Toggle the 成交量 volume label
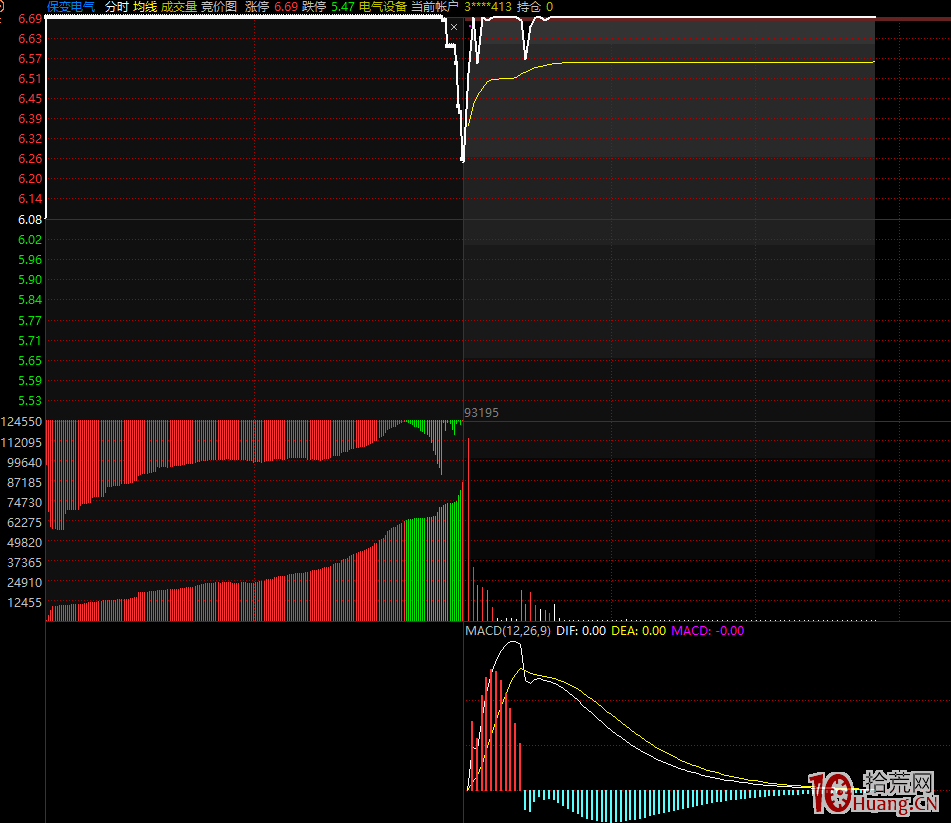The image size is (951, 823). 179,7
